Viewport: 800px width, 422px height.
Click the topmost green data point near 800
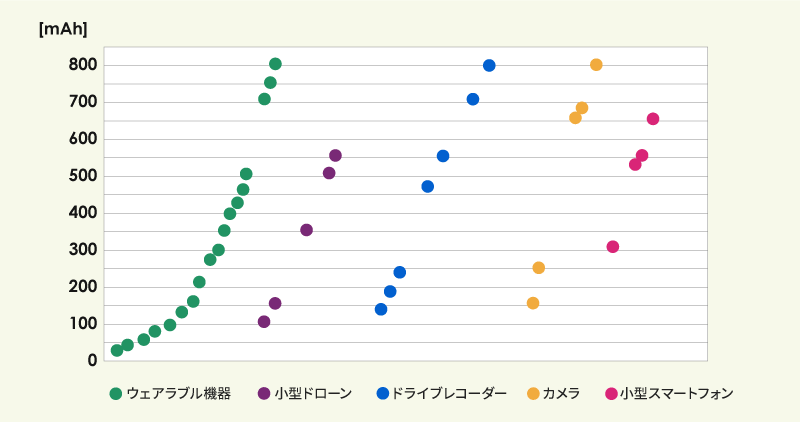tap(275, 64)
